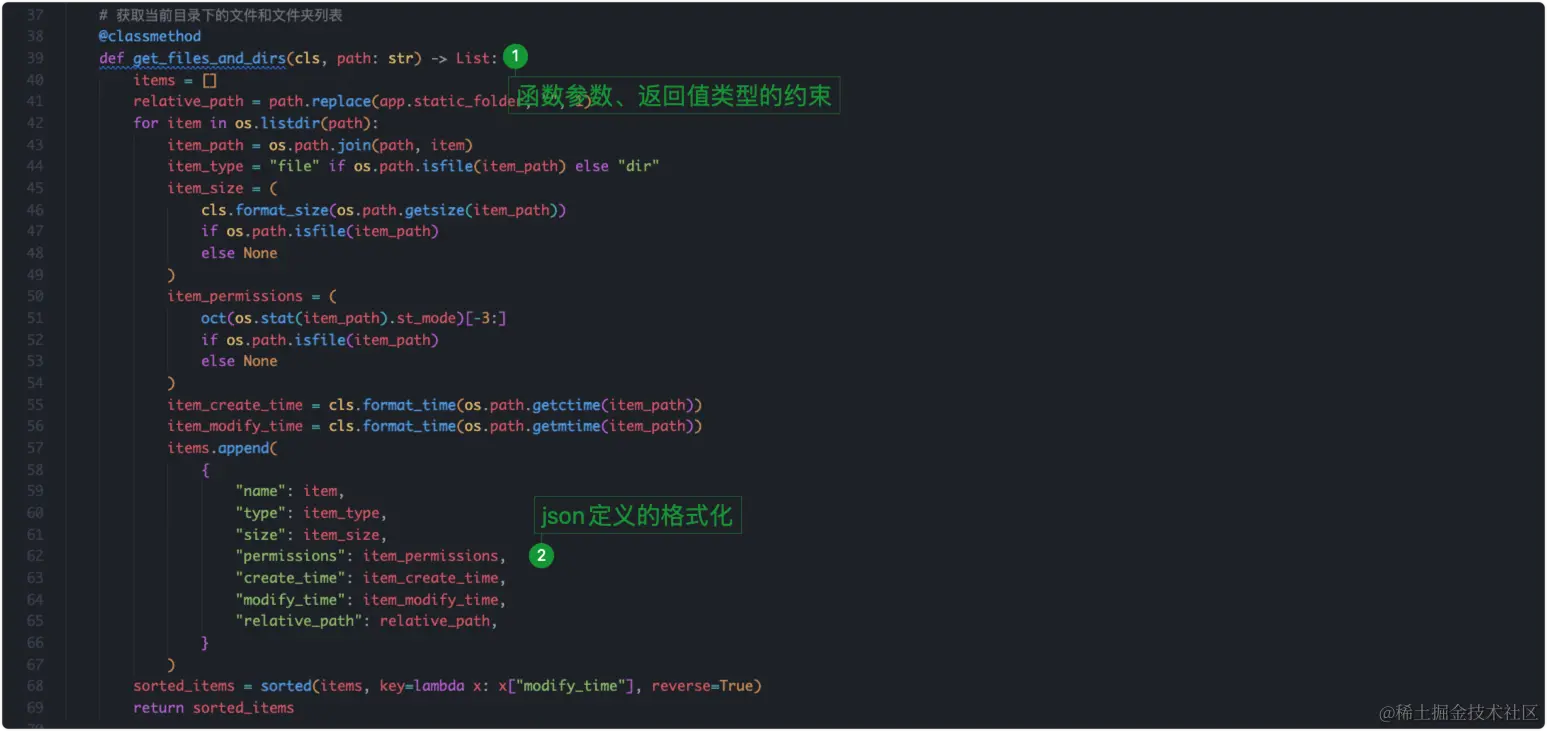This screenshot has height=731, width=1547.
Task: Click 'else None' on line 48
Action: pos(239,253)
